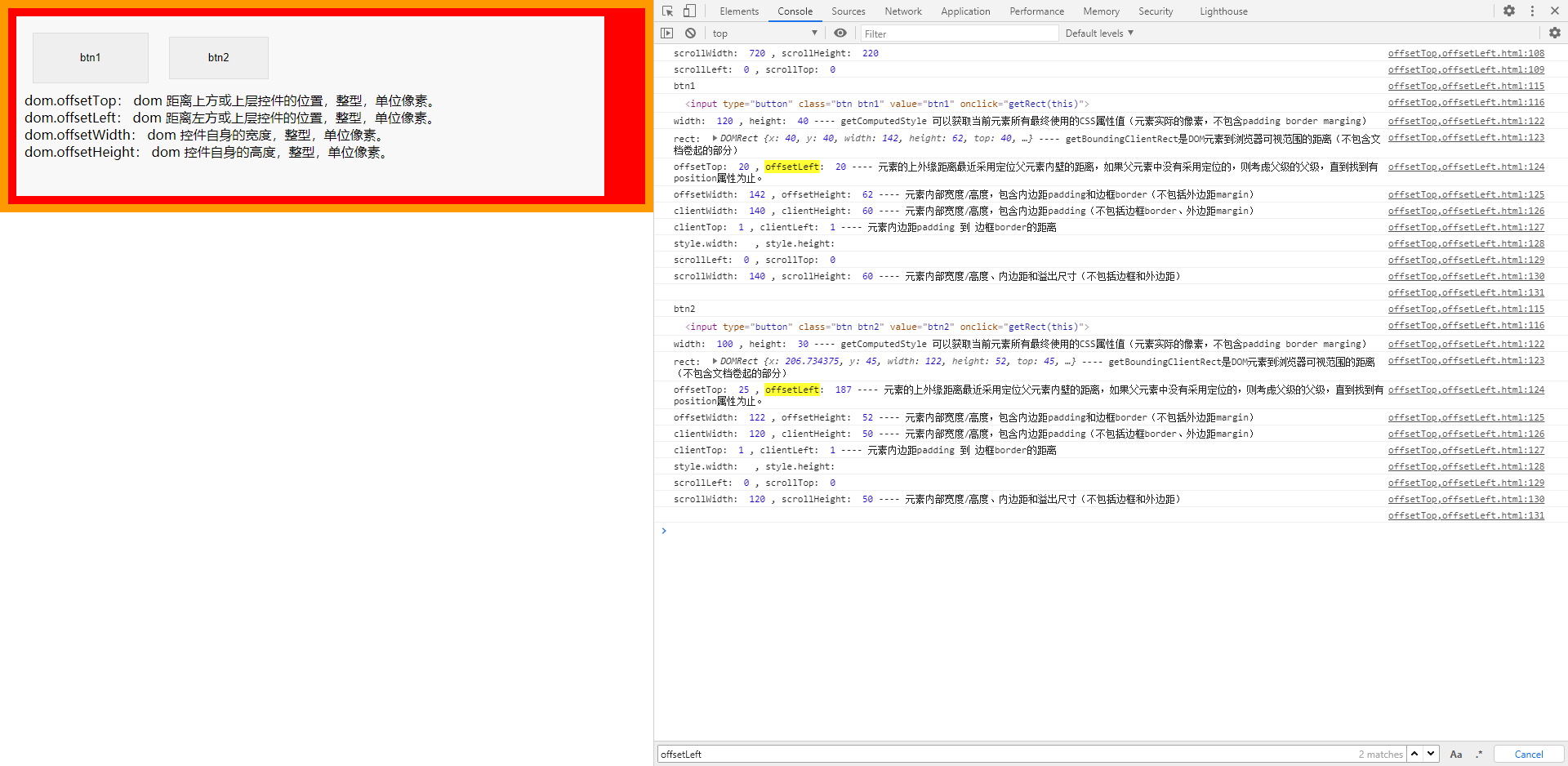Select the inspect element cursor tool
1568x766 pixels.
click(x=667, y=11)
